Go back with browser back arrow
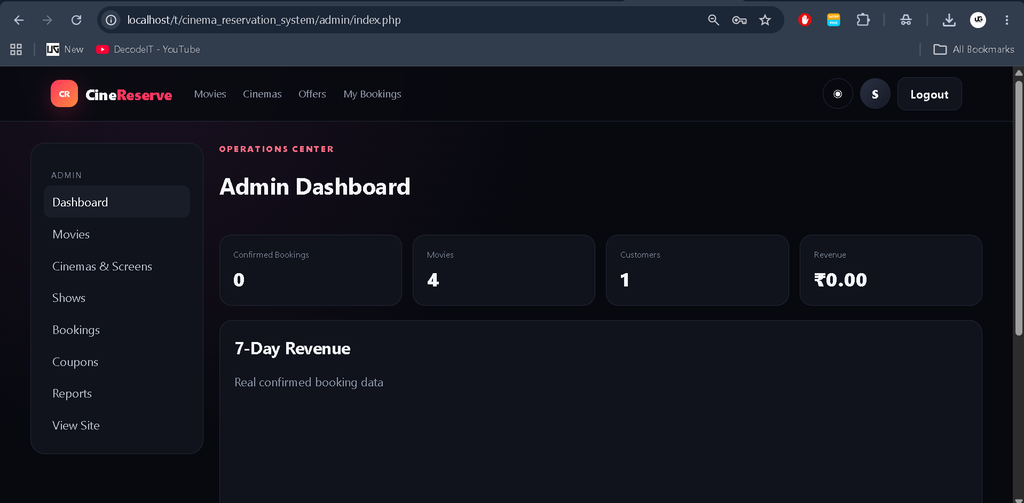1024x503 pixels. (x=19, y=20)
